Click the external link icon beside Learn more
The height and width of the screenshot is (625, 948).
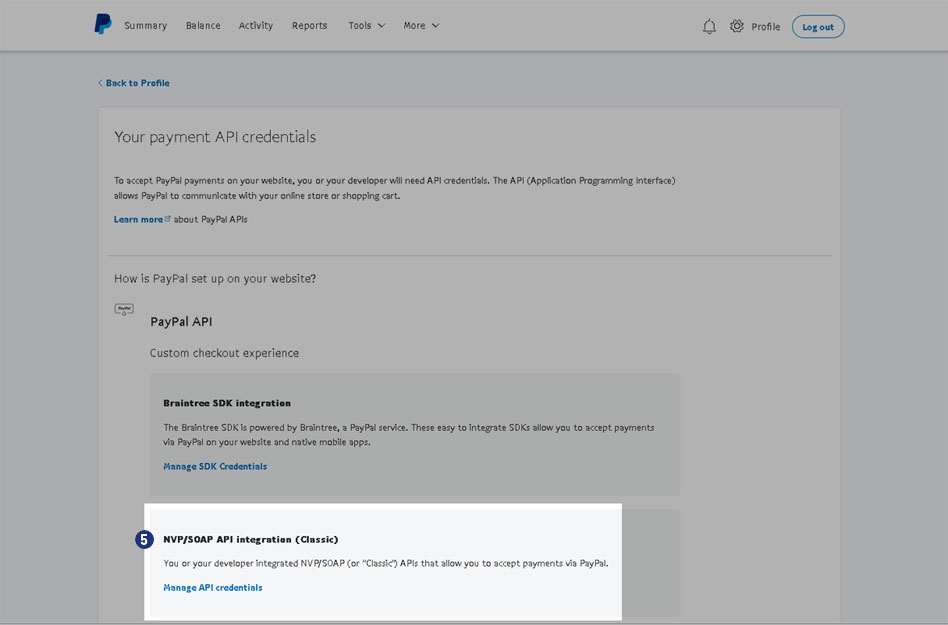[x=168, y=219]
